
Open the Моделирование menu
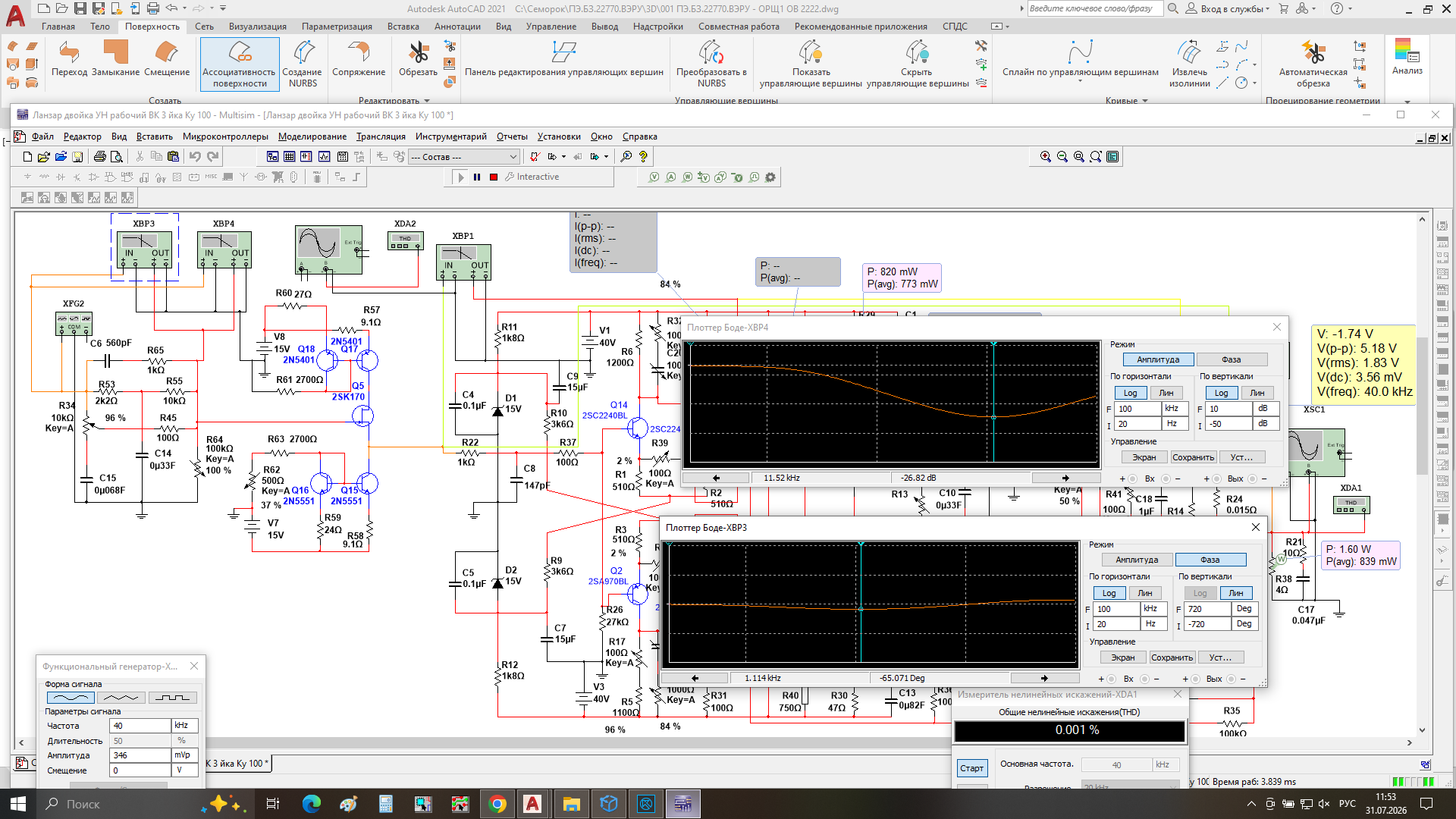(312, 136)
